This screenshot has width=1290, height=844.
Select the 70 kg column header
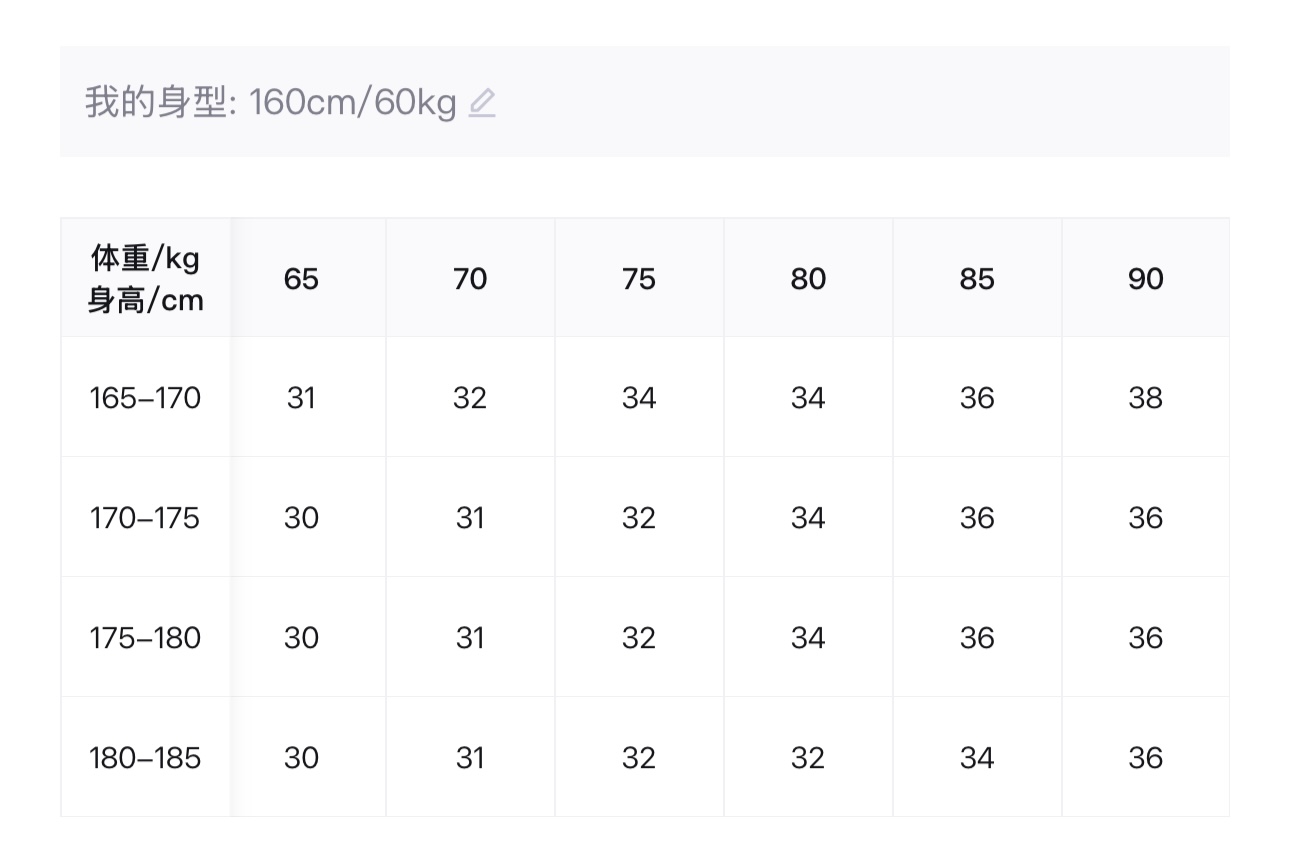pyautogui.click(x=470, y=278)
